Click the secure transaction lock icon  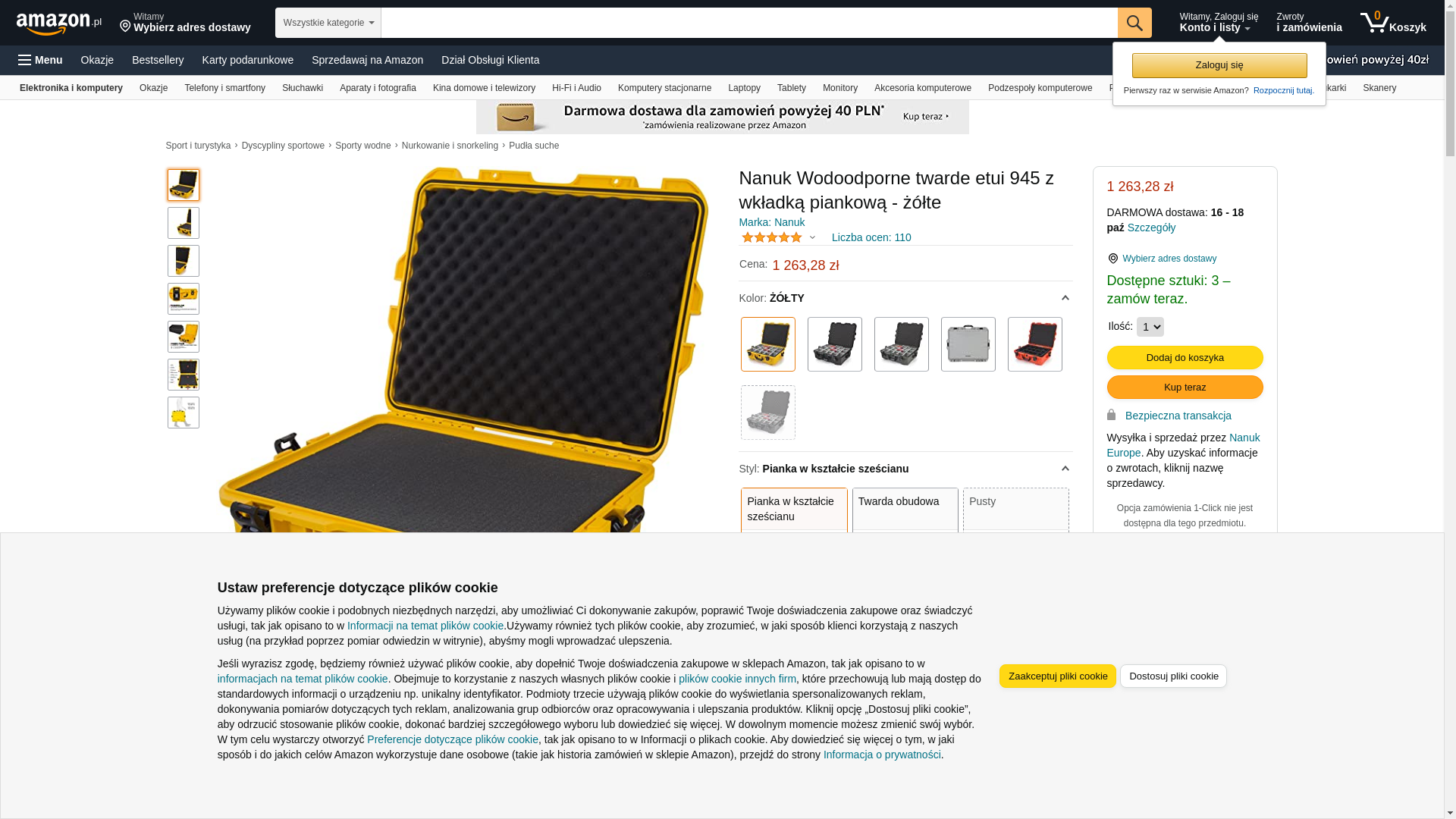click(1112, 415)
